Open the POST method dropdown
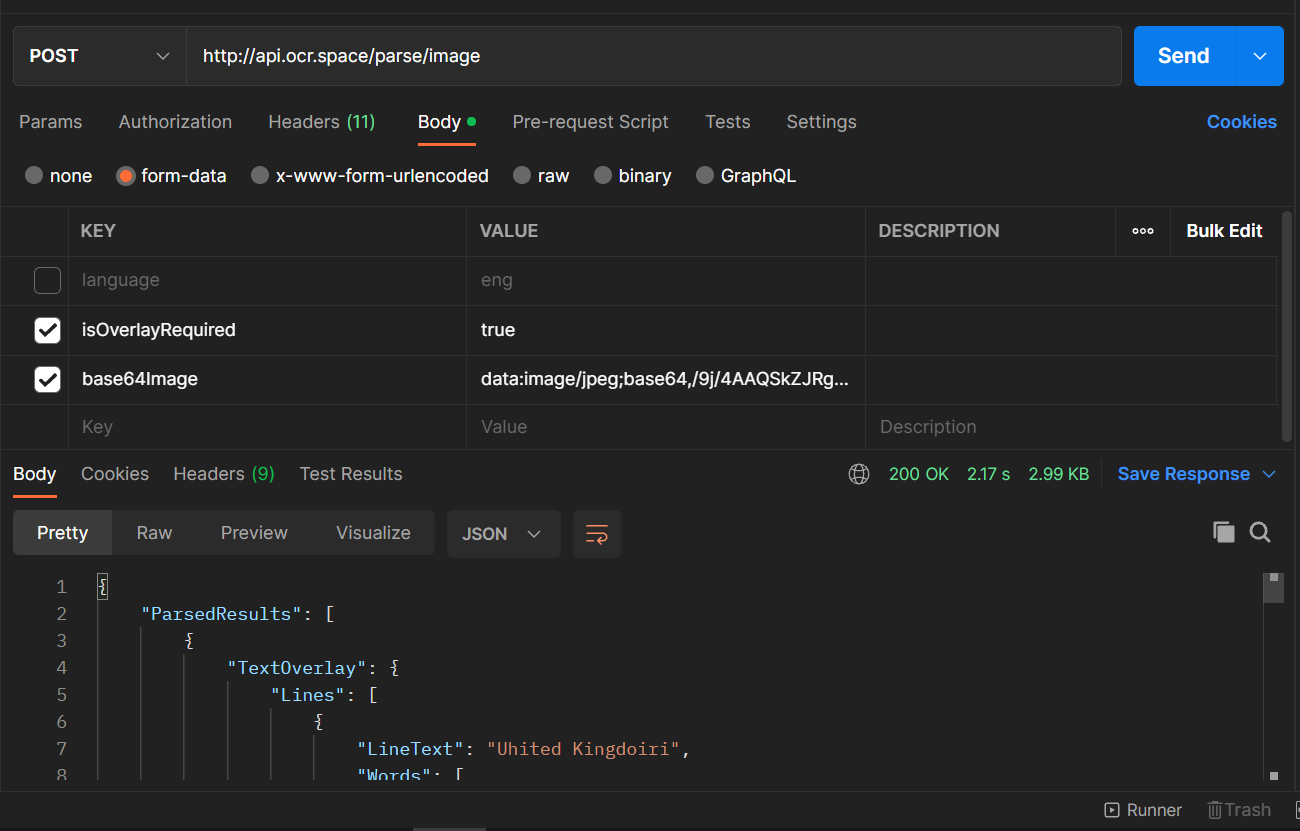The width and height of the screenshot is (1300, 831). (100, 56)
